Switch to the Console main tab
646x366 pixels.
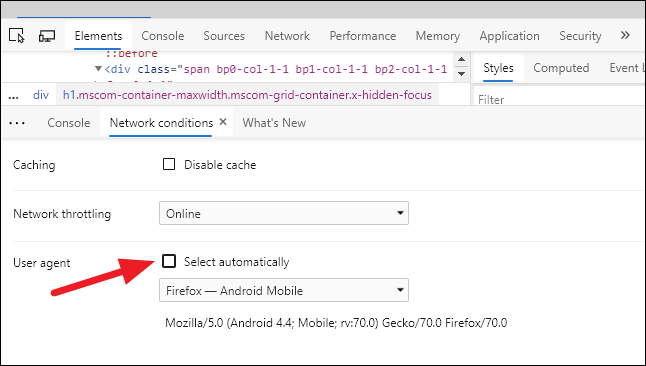click(163, 36)
